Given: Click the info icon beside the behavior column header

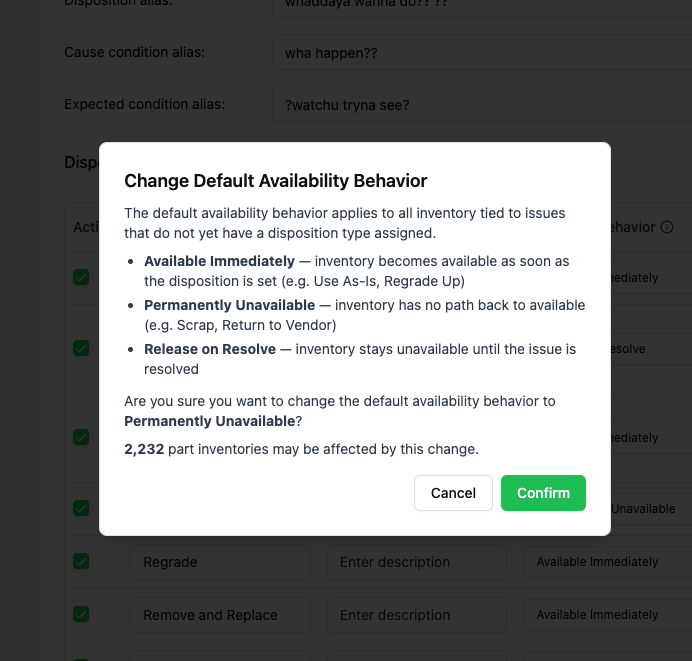Looking at the screenshot, I should pos(667,227).
